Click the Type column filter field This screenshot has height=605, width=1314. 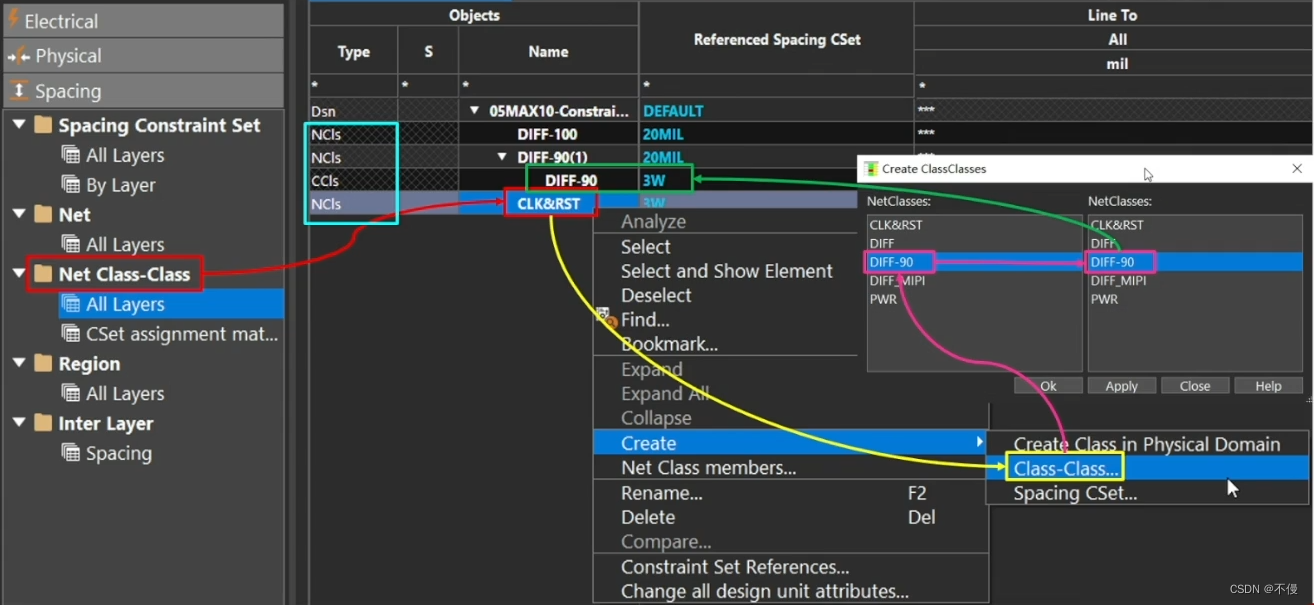(x=353, y=87)
